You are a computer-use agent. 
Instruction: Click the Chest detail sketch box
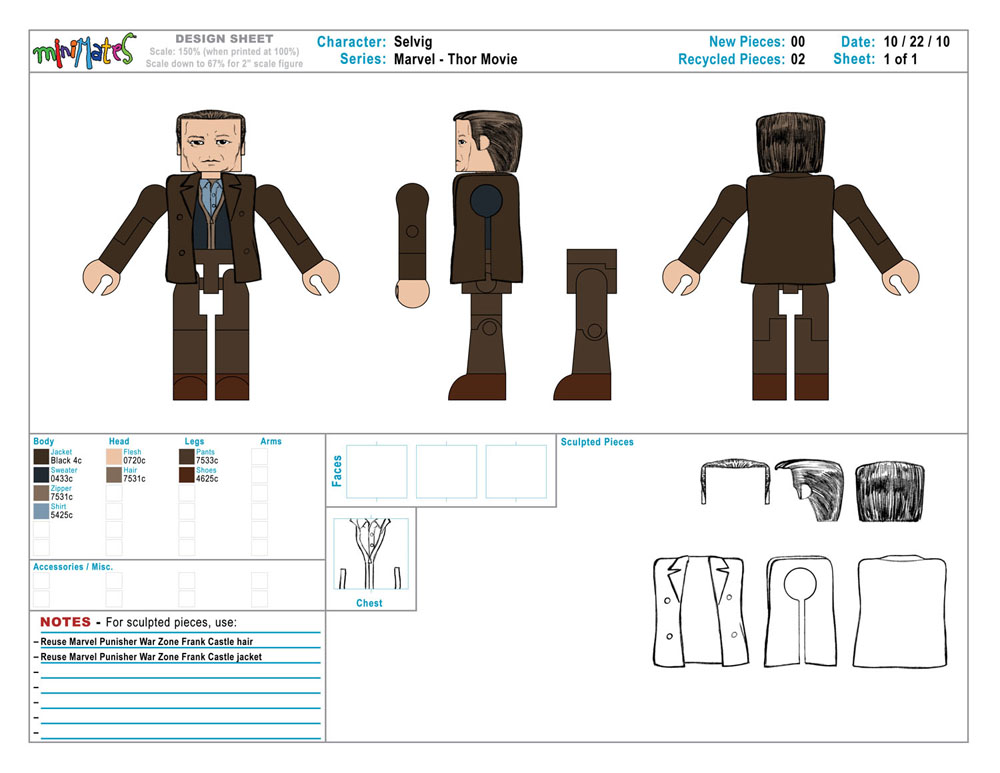point(371,554)
